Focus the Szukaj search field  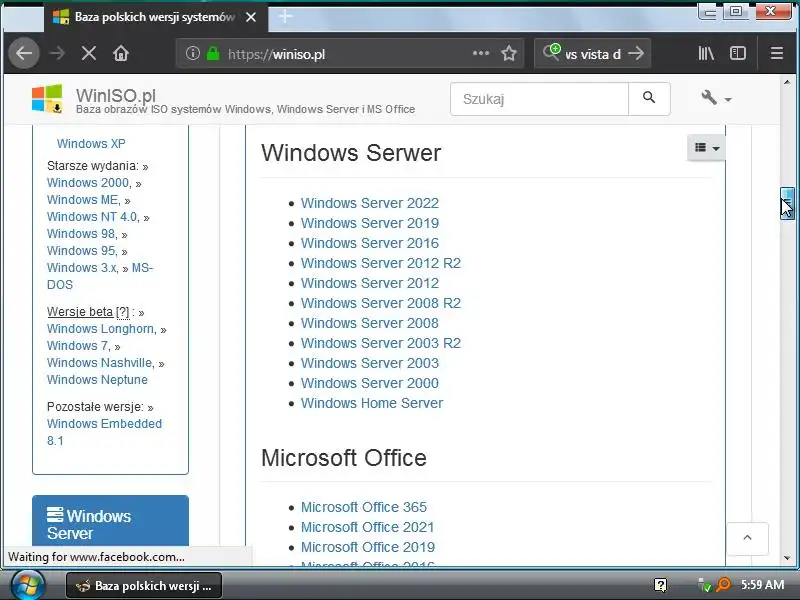point(539,98)
